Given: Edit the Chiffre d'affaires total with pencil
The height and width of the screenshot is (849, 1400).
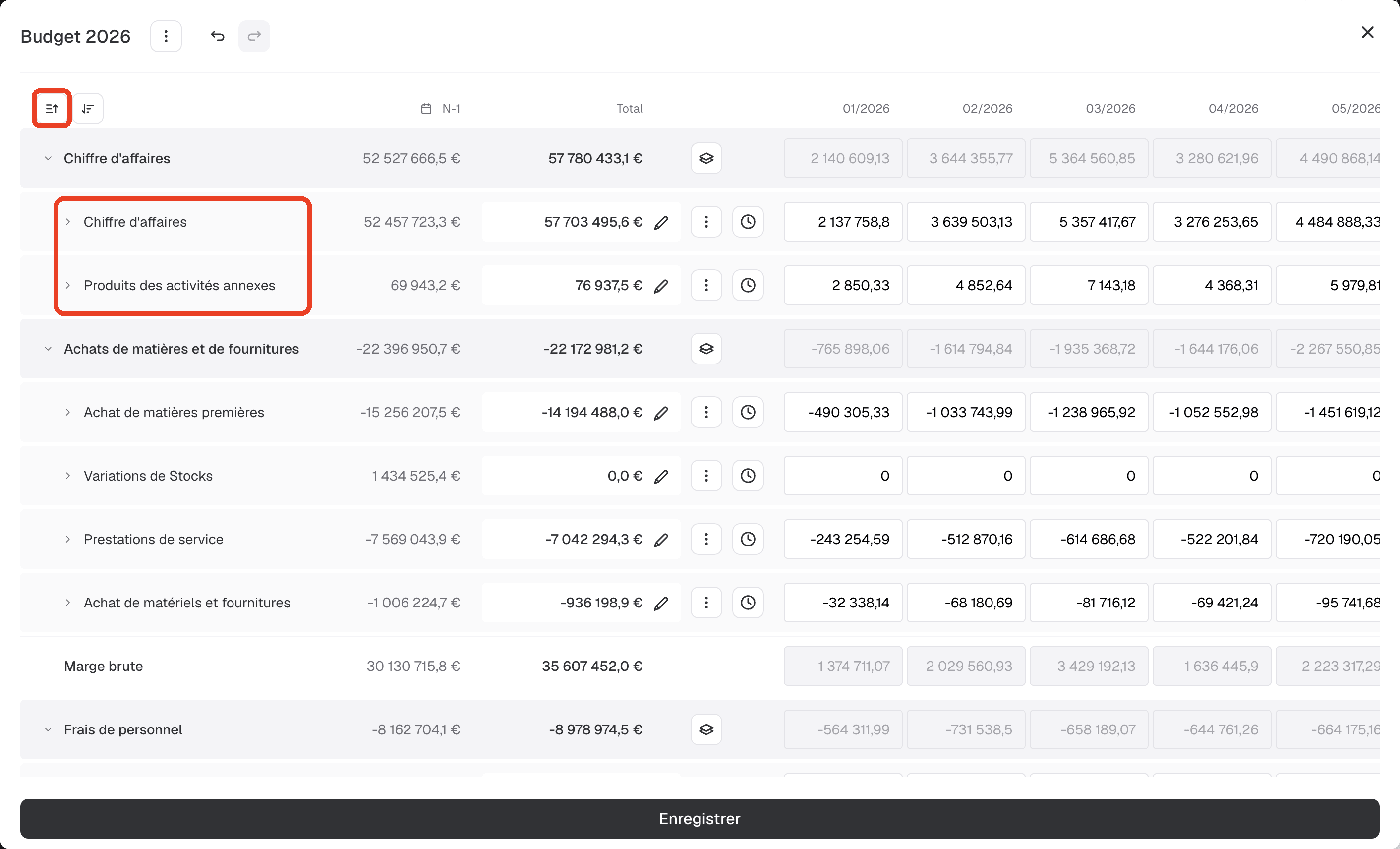Looking at the screenshot, I should click(x=661, y=222).
